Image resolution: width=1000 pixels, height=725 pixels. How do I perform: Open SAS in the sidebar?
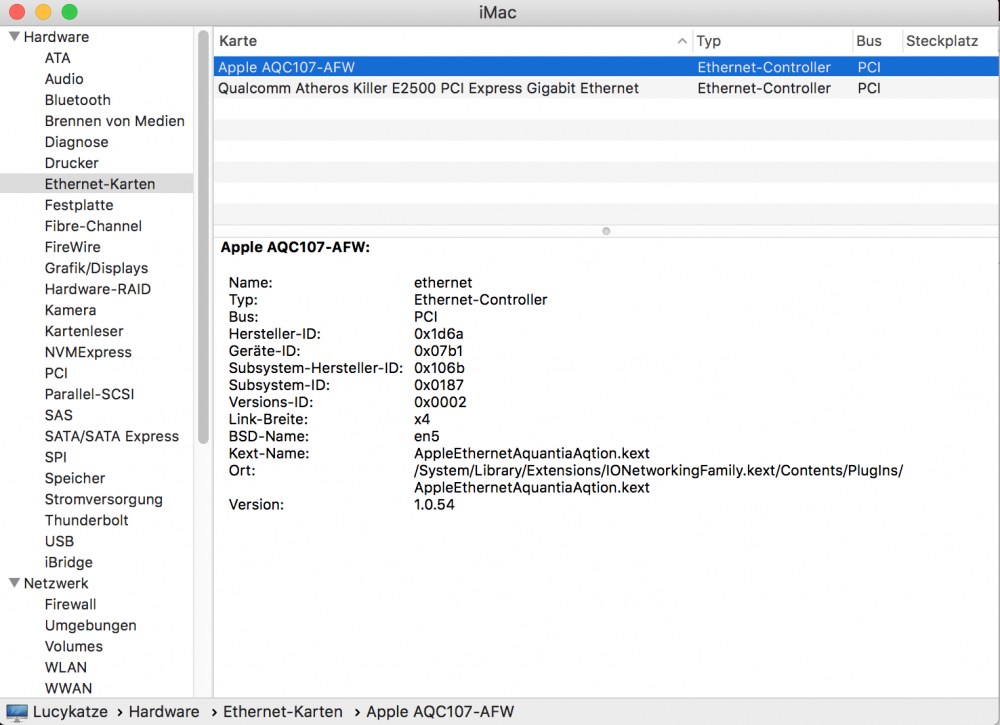(x=59, y=416)
